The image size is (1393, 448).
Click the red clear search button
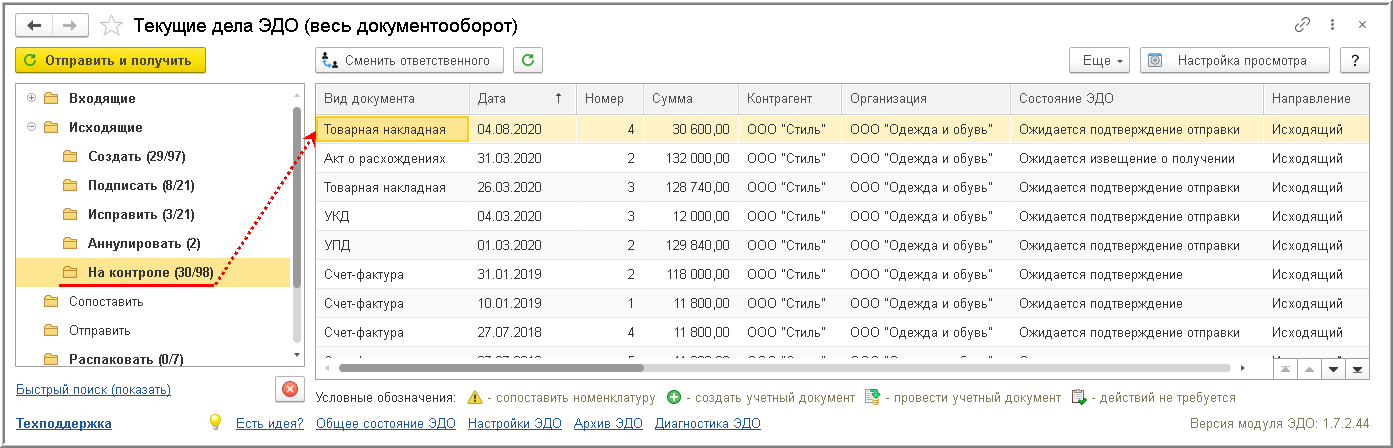289,390
